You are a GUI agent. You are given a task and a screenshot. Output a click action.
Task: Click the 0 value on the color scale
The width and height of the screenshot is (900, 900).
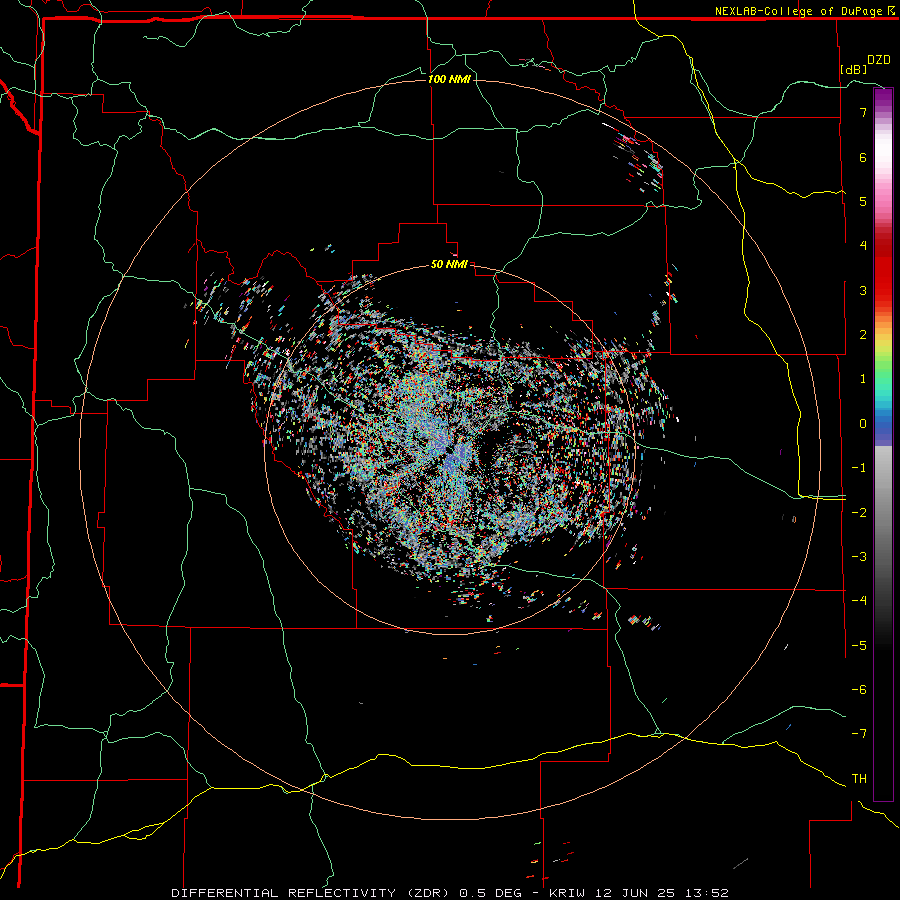[863, 424]
